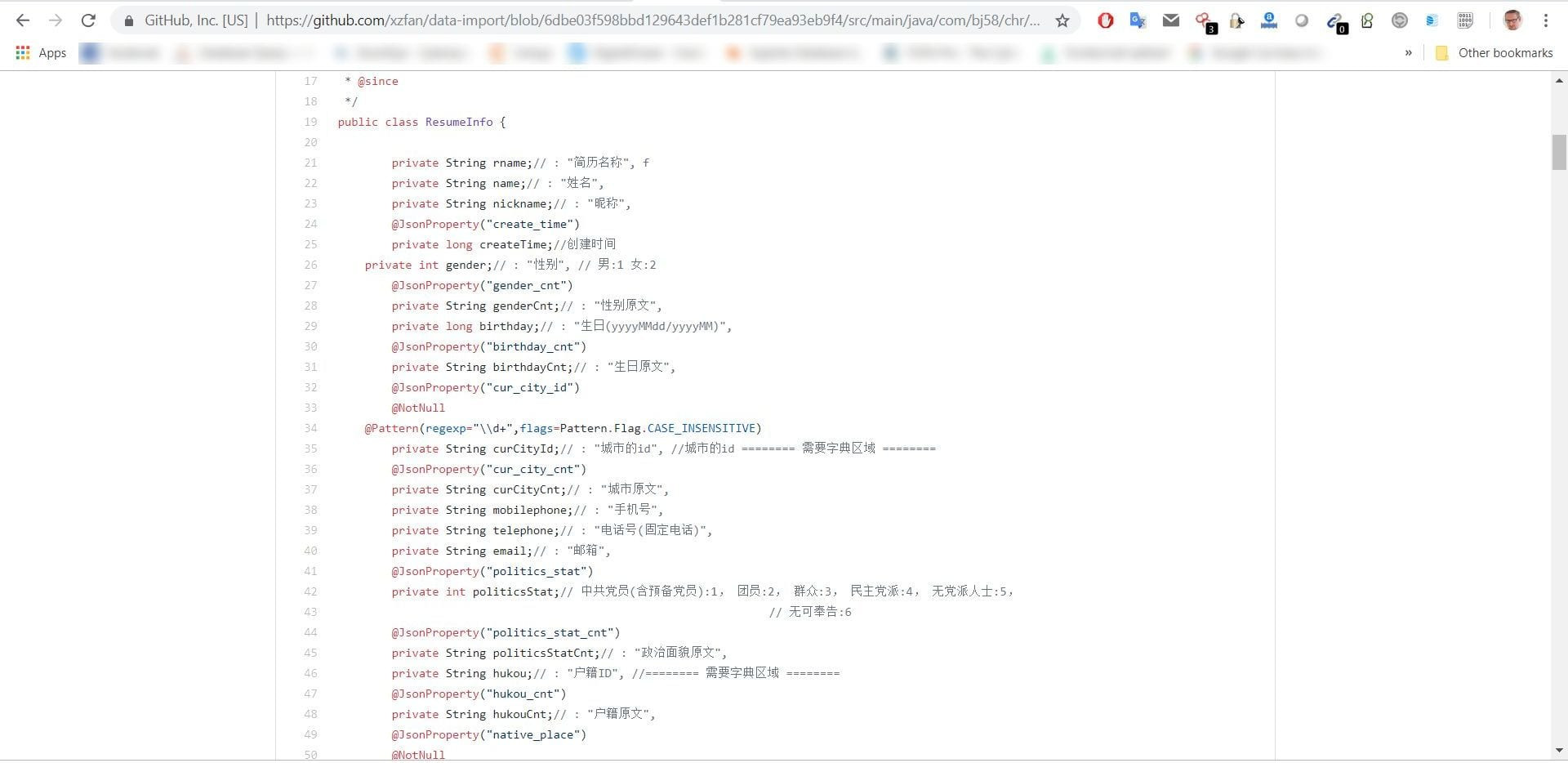Click the scrollbar up arrow
This screenshot has width=1568, height=763.
pos(1559,80)
